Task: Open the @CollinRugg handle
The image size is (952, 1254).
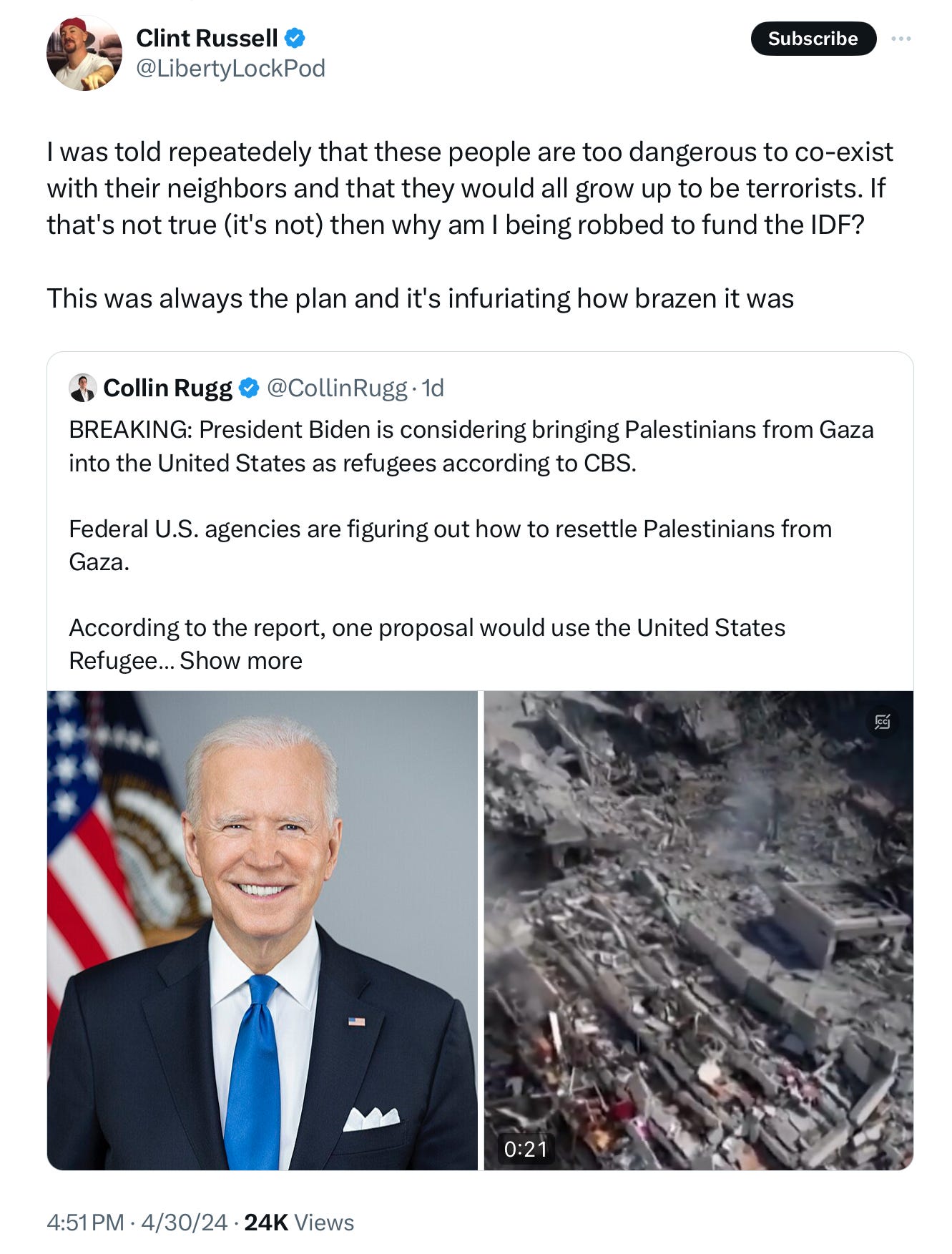Action: point(337,388)
